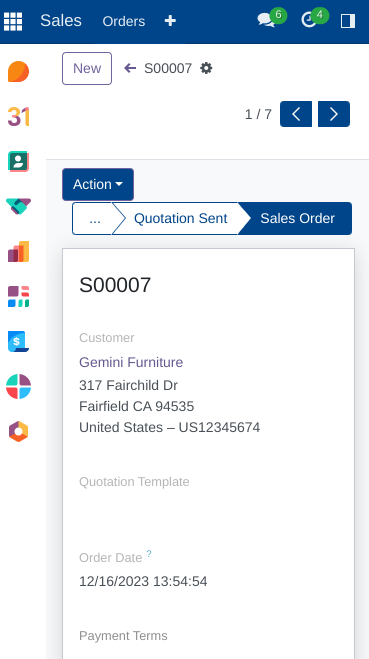This screenshot has width=369, height=659.
Task: Open the Invoicing app icon
Action: click(18, 341)
